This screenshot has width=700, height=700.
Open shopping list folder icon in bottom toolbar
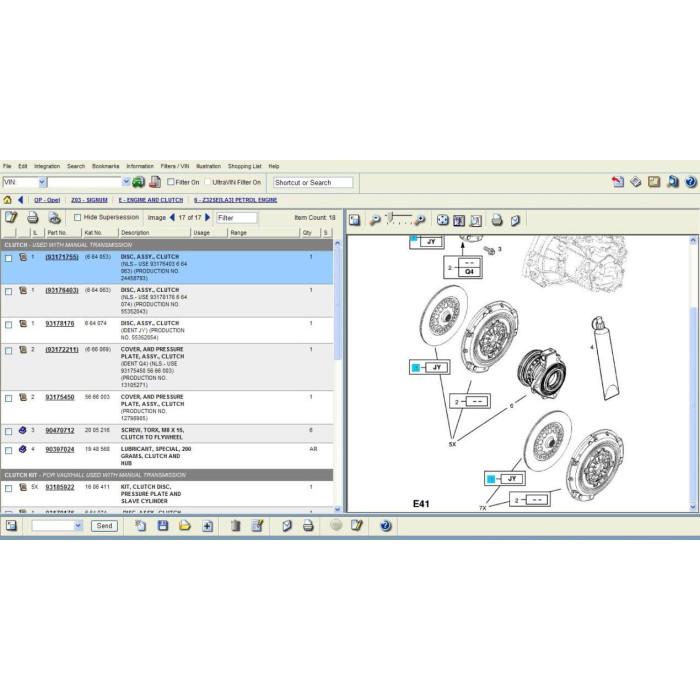(185, 526)
